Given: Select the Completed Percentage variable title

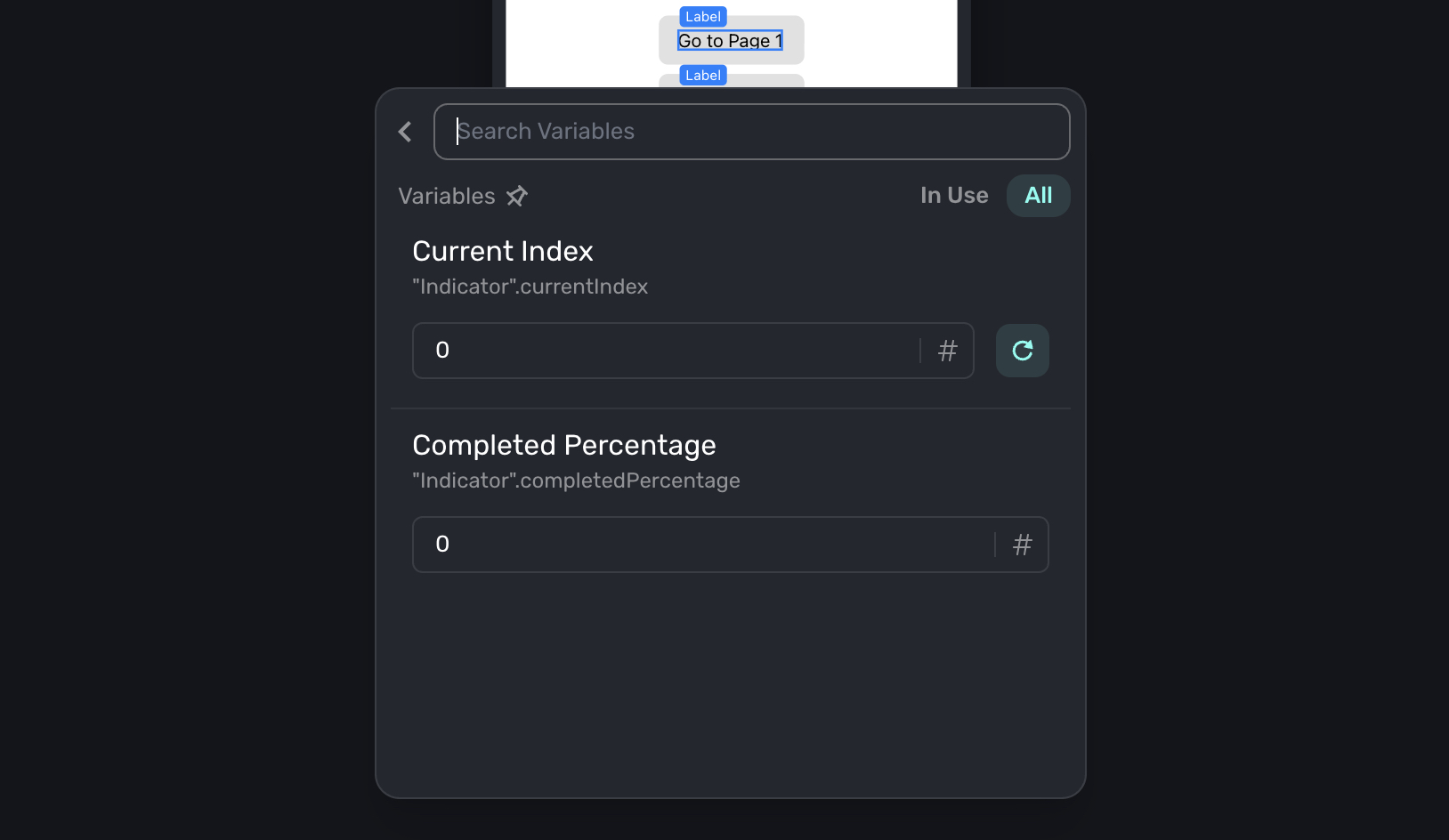Looking at the screenshot, I should (x=564, y=446).
